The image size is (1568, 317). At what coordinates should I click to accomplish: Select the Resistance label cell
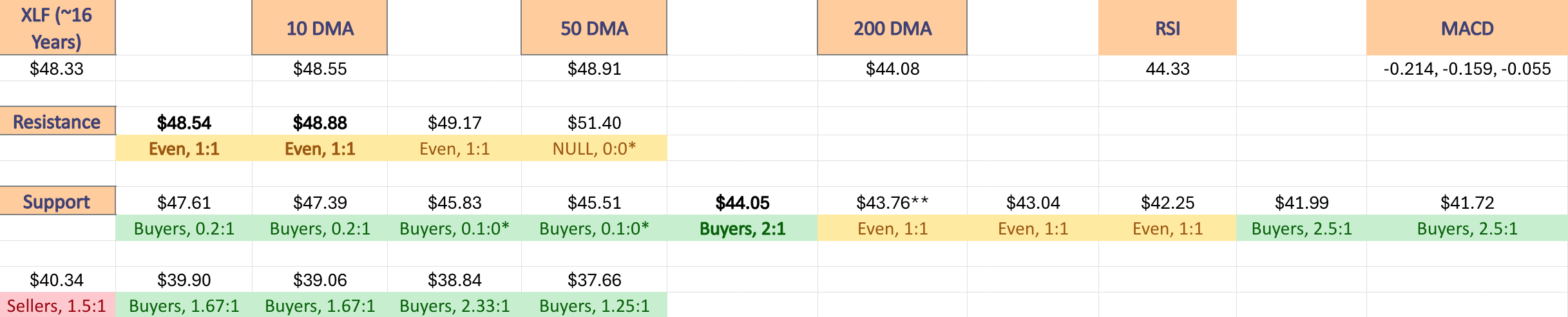tap(57, 121)
